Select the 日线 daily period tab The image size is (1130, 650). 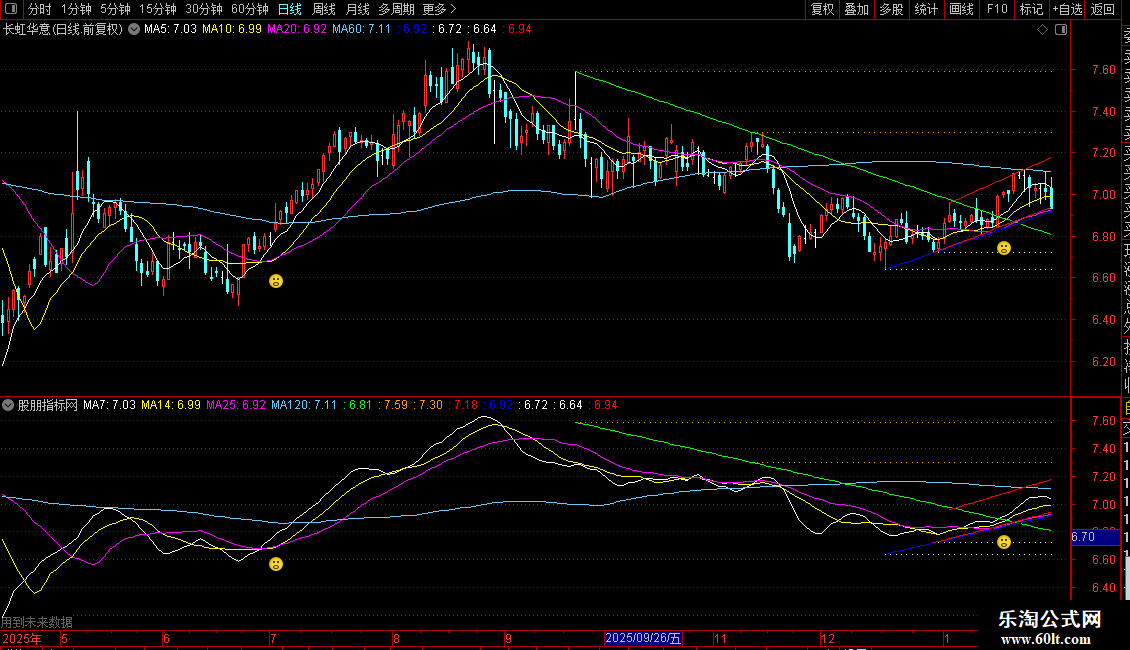coord(290,9)
